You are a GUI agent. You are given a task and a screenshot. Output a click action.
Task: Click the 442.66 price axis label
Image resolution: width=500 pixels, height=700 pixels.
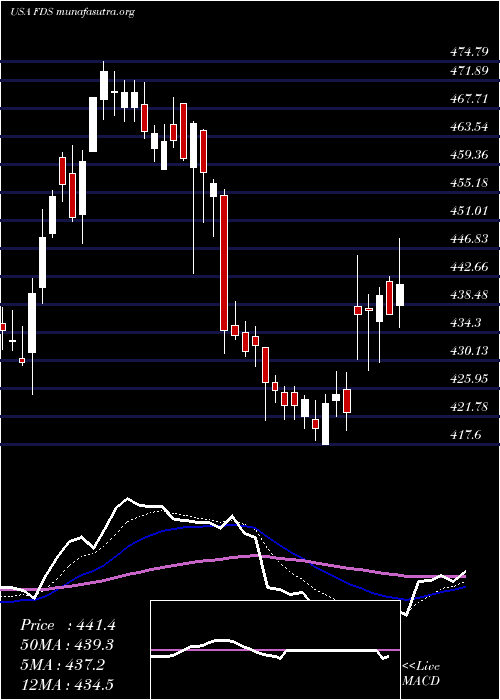(469, 267)
